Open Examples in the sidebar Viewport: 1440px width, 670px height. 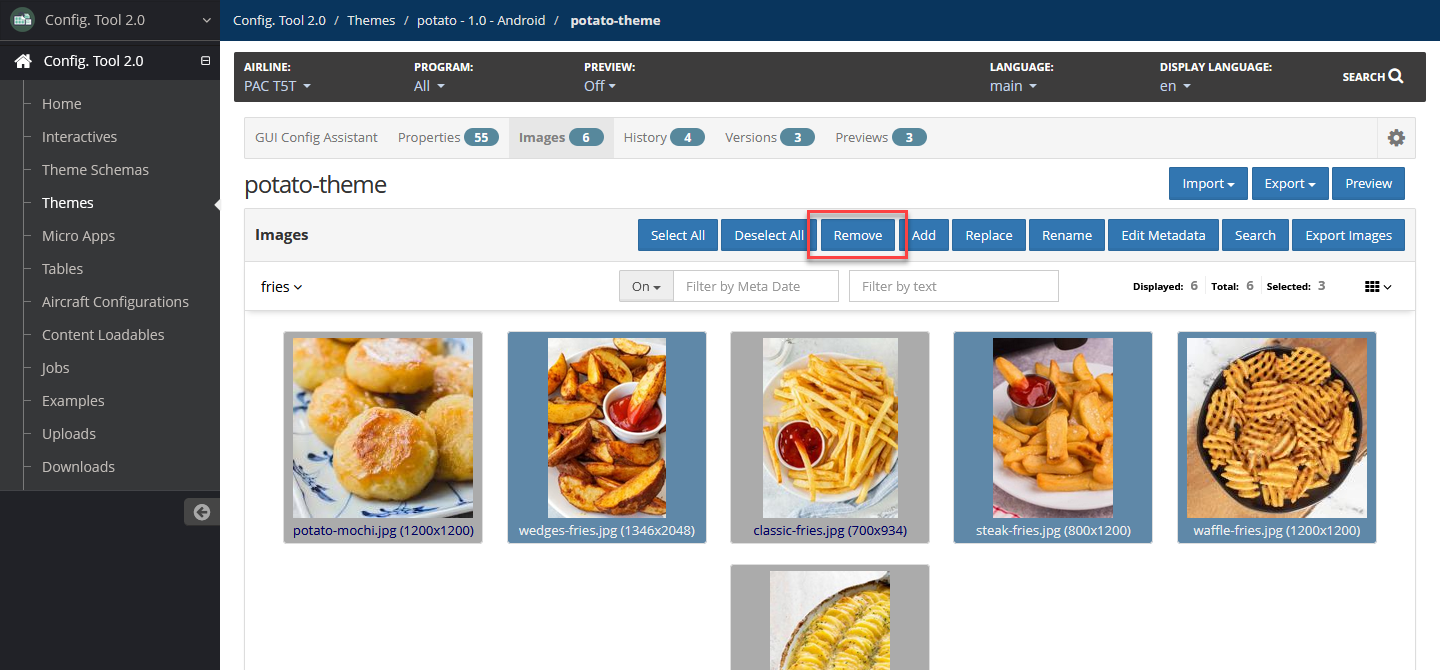coord(73,401)
